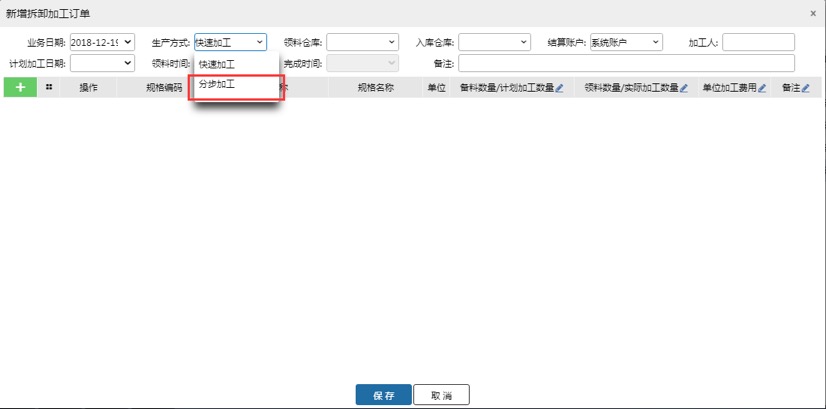This screenshot has width=826, height=409.
Task: Click the 规格名称 column header
Action: tap(376, 88)
